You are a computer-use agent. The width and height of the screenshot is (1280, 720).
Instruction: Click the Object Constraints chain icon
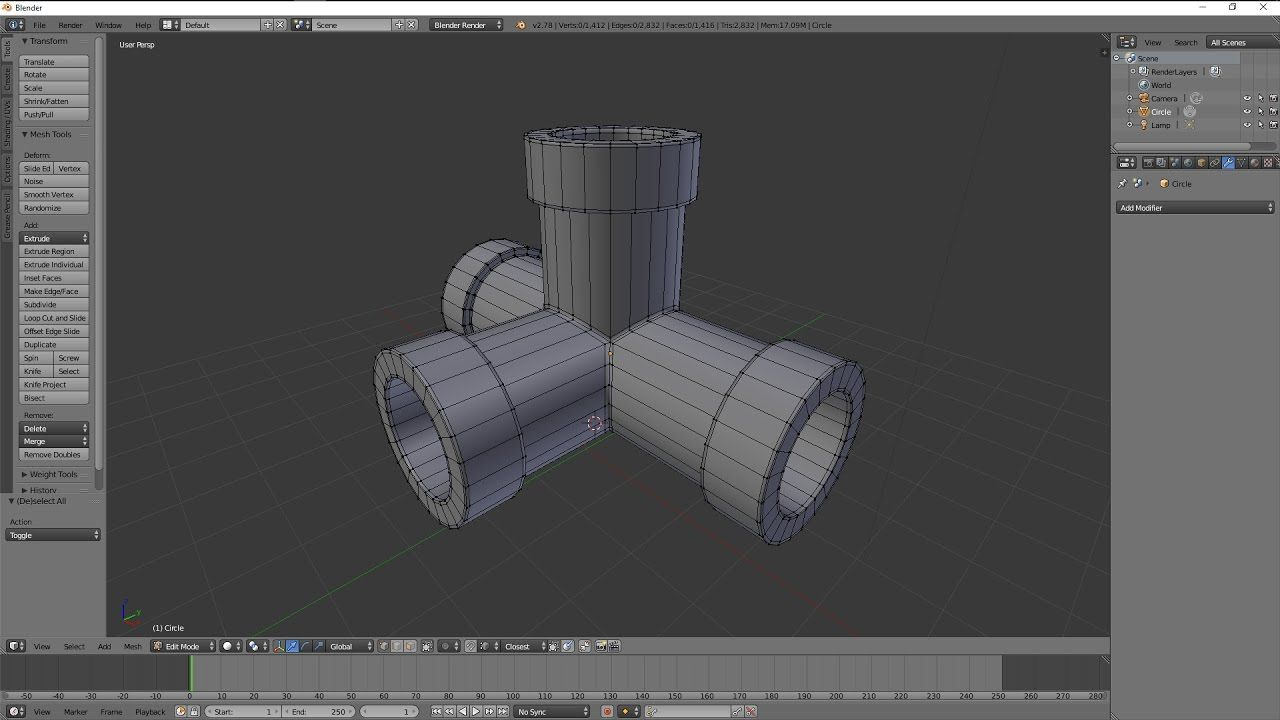pyautogui.click(x=1215, y=163)
